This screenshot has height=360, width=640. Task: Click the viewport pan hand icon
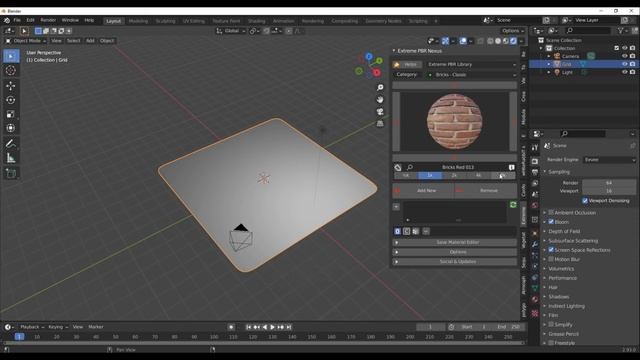[x=380, y=99]
